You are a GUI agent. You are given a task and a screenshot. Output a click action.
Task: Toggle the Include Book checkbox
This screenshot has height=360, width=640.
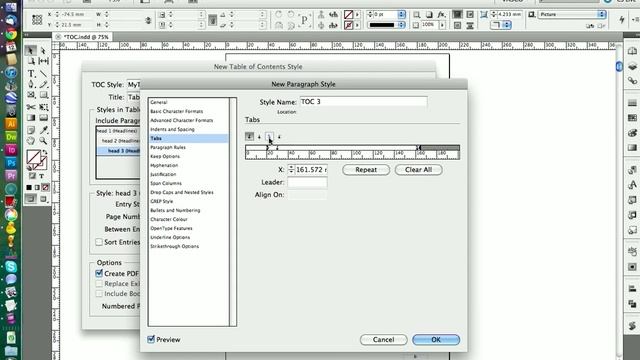pos(99,293)
